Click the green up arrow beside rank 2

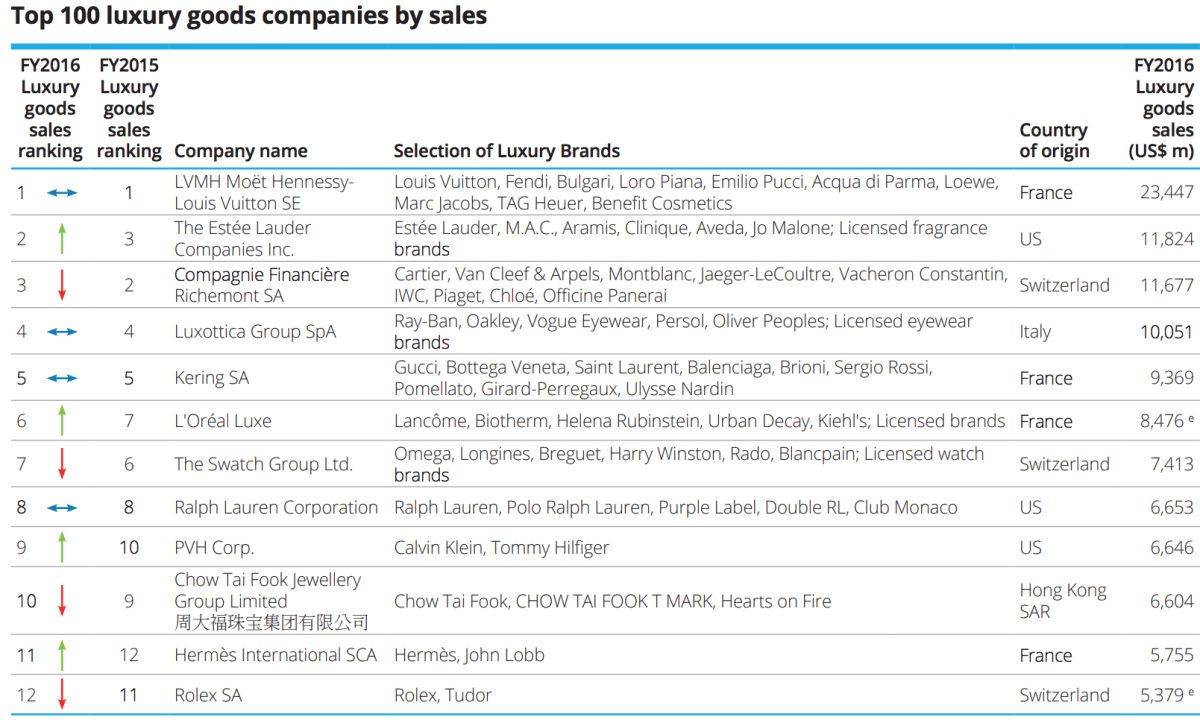pyautogui.click(x=62, y=239)
